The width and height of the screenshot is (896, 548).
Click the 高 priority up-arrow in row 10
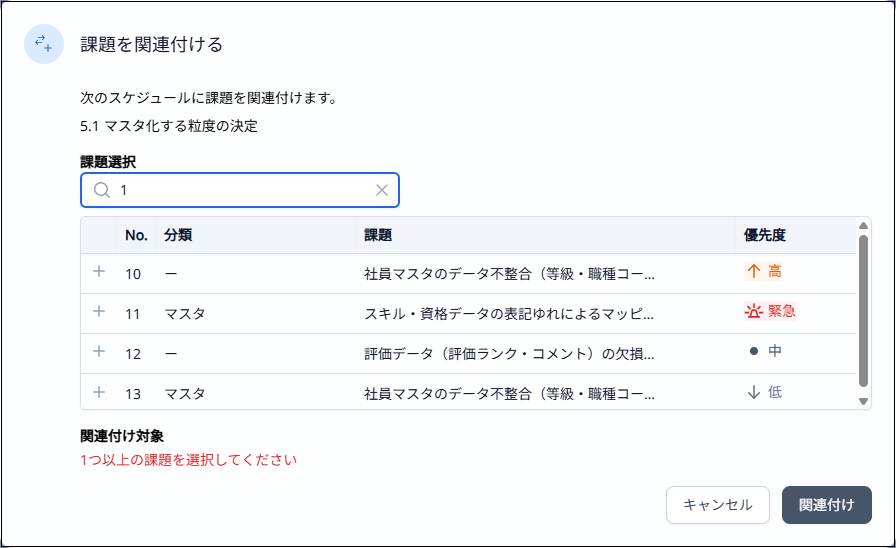pyautogui.click(x=754, y=271)
